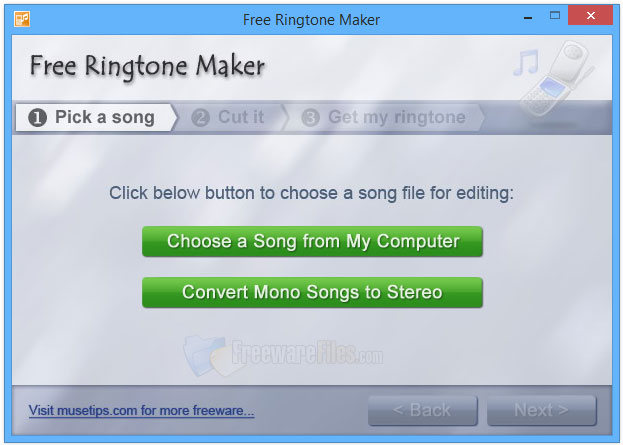623x445 pixels.
Task: Click the music note graphic
Action: point(526,62)
